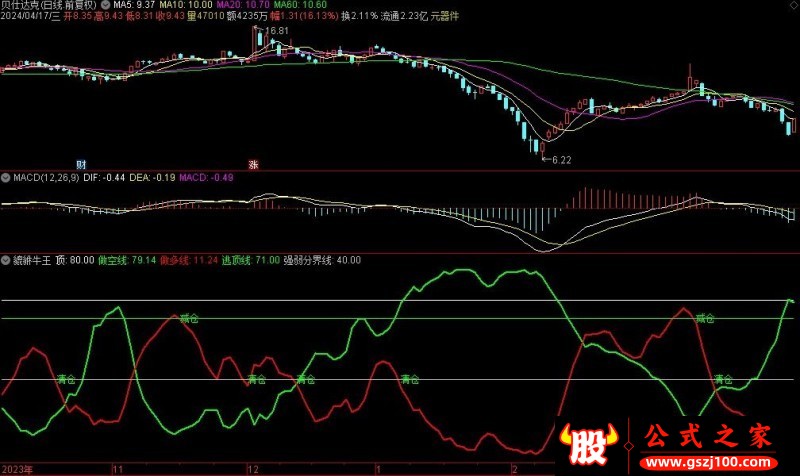Click the 12 month axis label
The width and height of the screenshot is (800, 476).
point(253,469)
